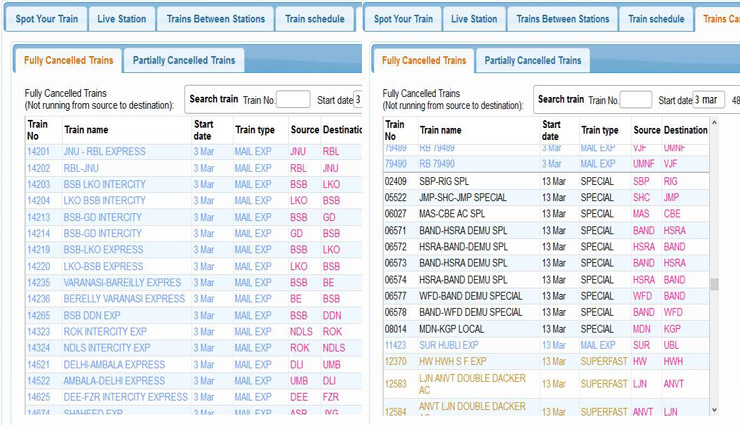Switch to Live Station tab in right panel

tap(474, 19)
